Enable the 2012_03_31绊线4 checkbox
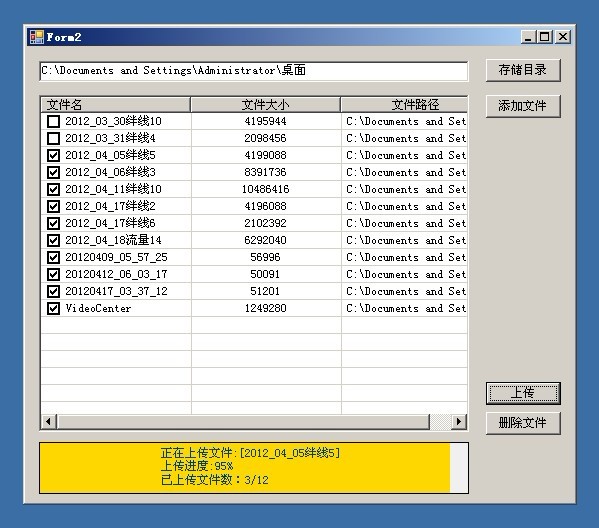 (x=53, y=138)
